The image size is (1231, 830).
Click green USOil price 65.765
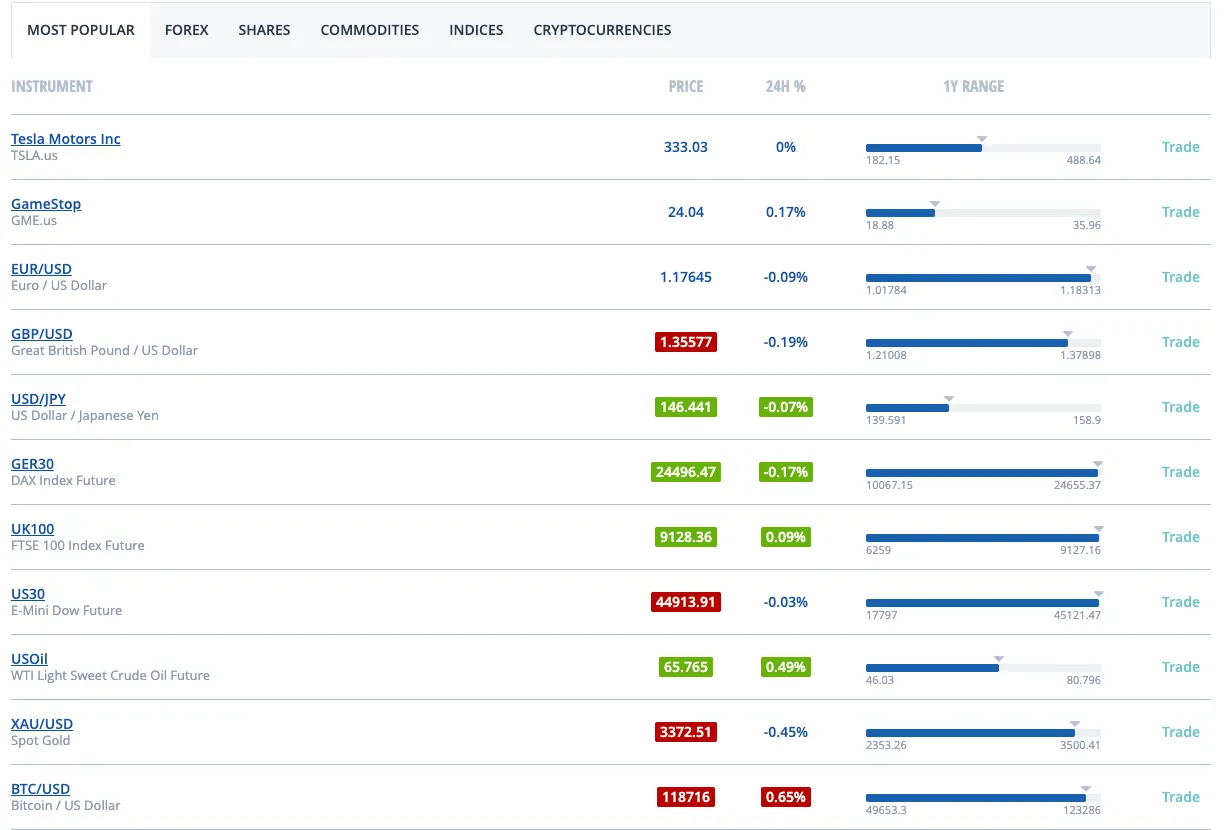tap(686, 667)
